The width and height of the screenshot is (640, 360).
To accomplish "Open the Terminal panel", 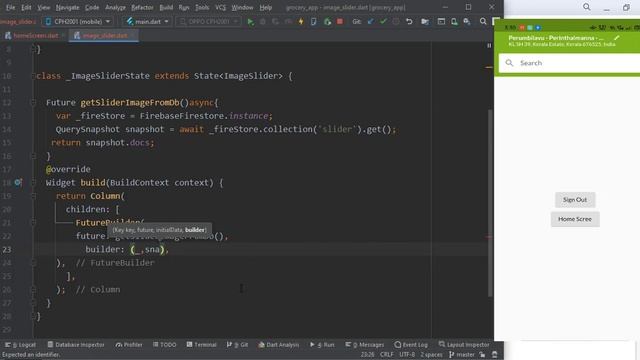I will click(x=201, y=345).
